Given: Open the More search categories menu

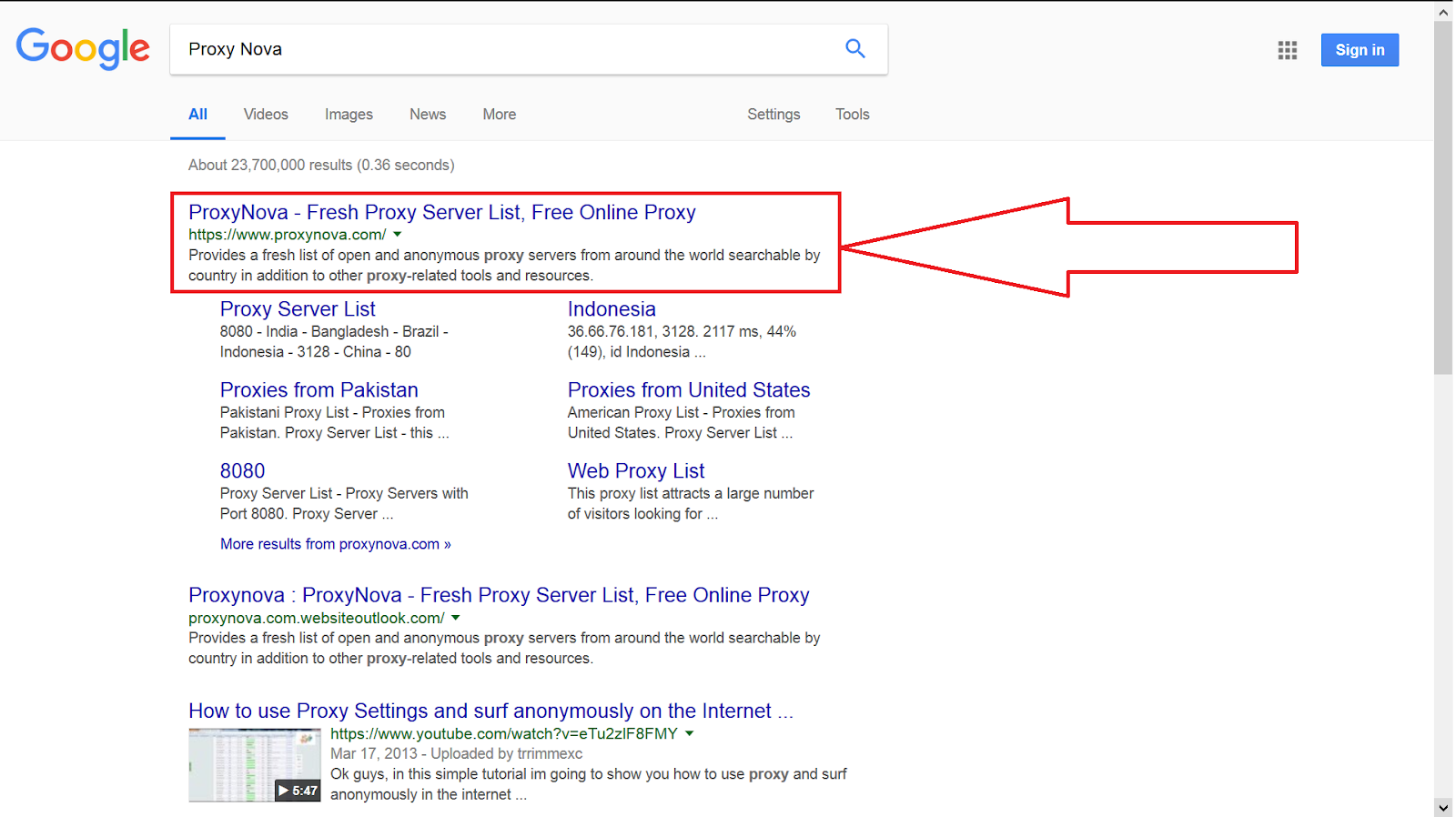Looking at the screenshot, I should coord(500,115).
